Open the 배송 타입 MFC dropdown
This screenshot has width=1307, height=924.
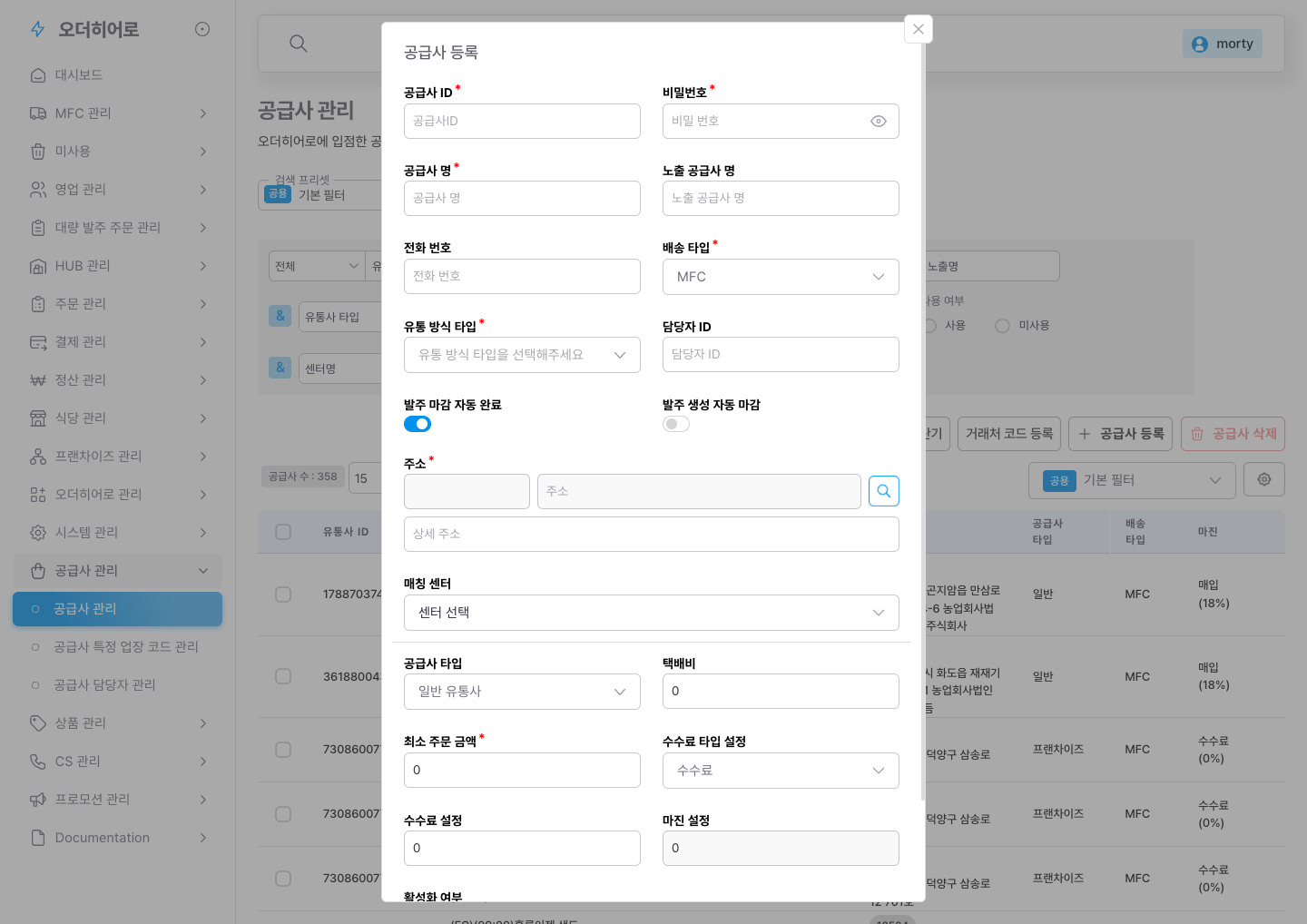tap(781, 277)
